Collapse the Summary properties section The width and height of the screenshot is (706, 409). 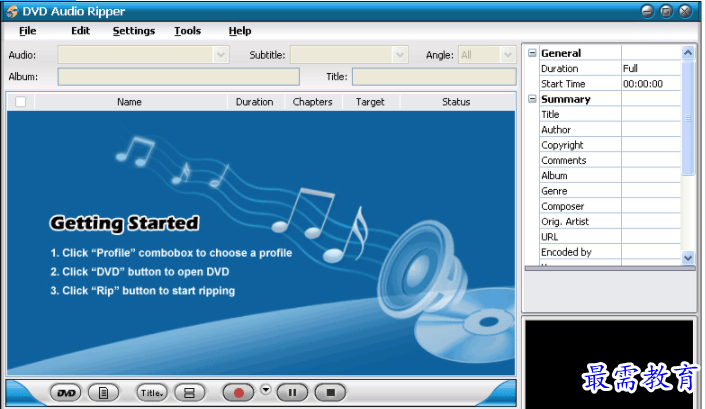coord(532,99)
